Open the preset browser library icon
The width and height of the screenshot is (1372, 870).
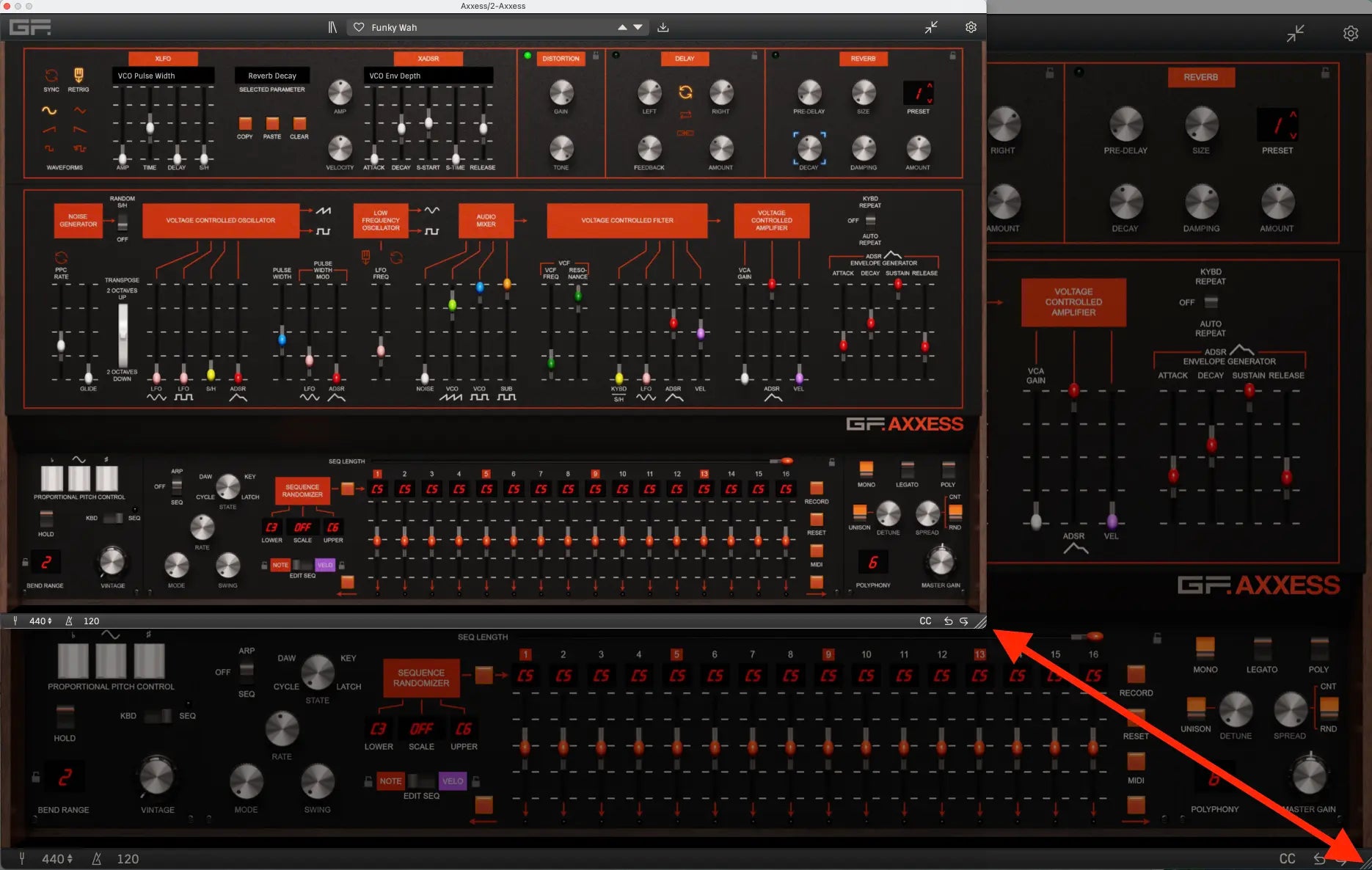coord(332,27)
